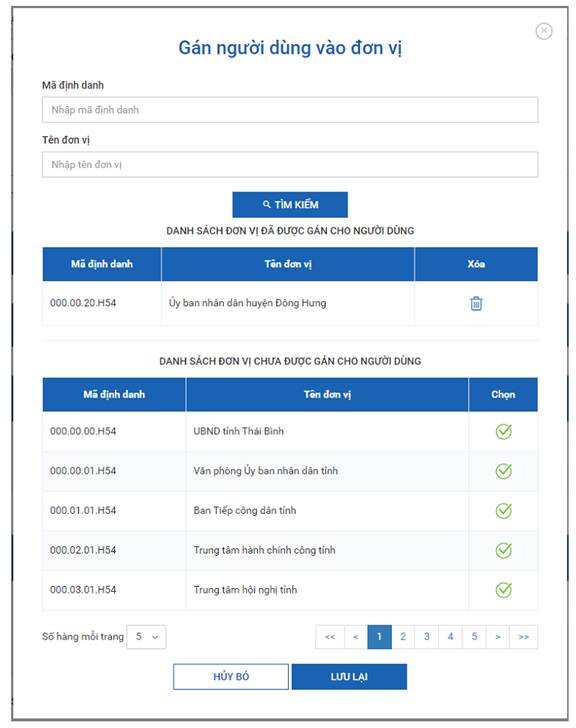Jump to page 5
The image size is (576, 728).
tap(474, 637)
